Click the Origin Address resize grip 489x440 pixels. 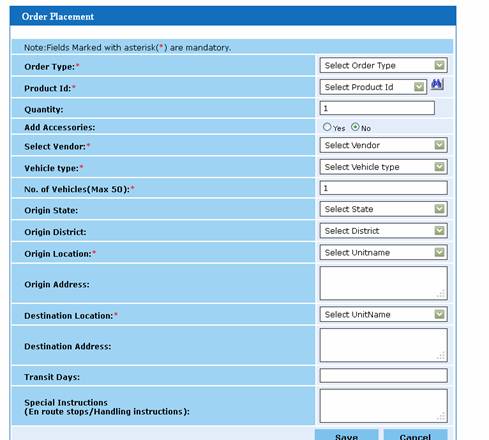[x=441, y=294]
